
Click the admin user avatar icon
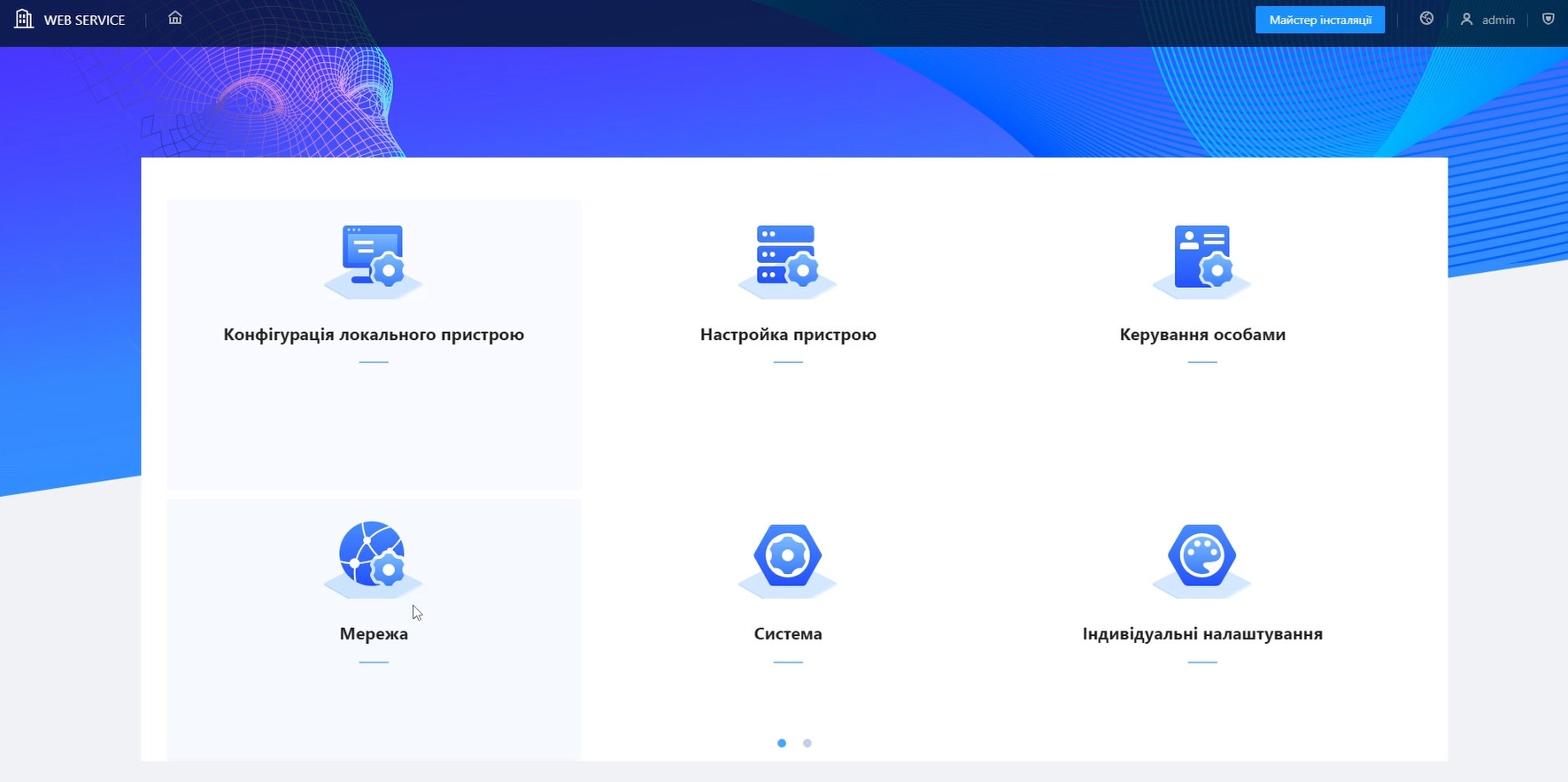(x=1466, y=19)
